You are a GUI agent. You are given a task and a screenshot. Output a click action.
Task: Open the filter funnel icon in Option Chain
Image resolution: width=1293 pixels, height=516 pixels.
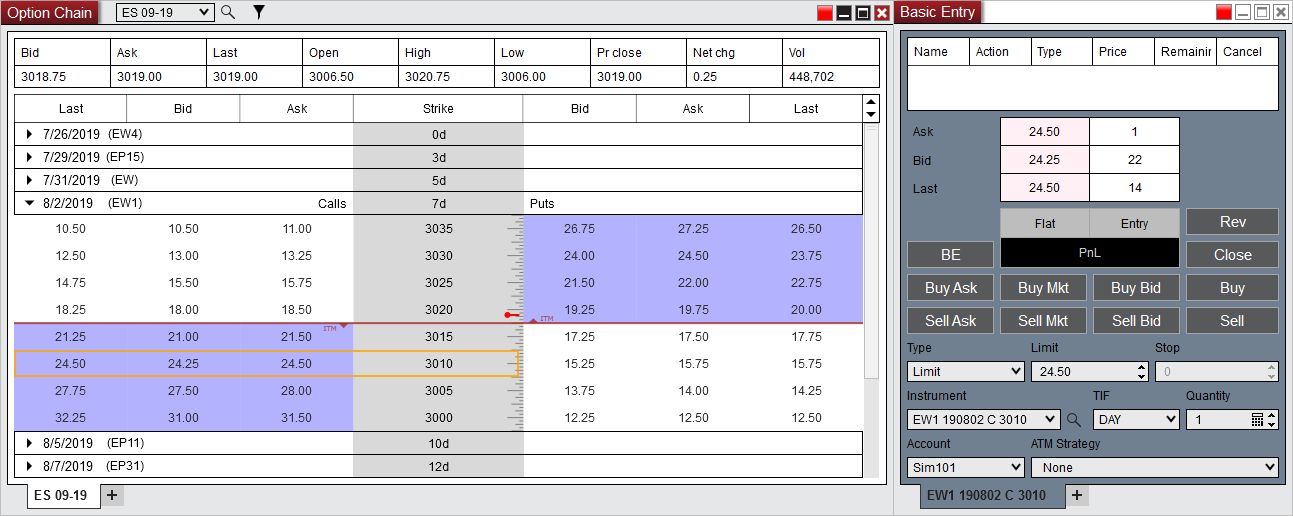[259, 12]
